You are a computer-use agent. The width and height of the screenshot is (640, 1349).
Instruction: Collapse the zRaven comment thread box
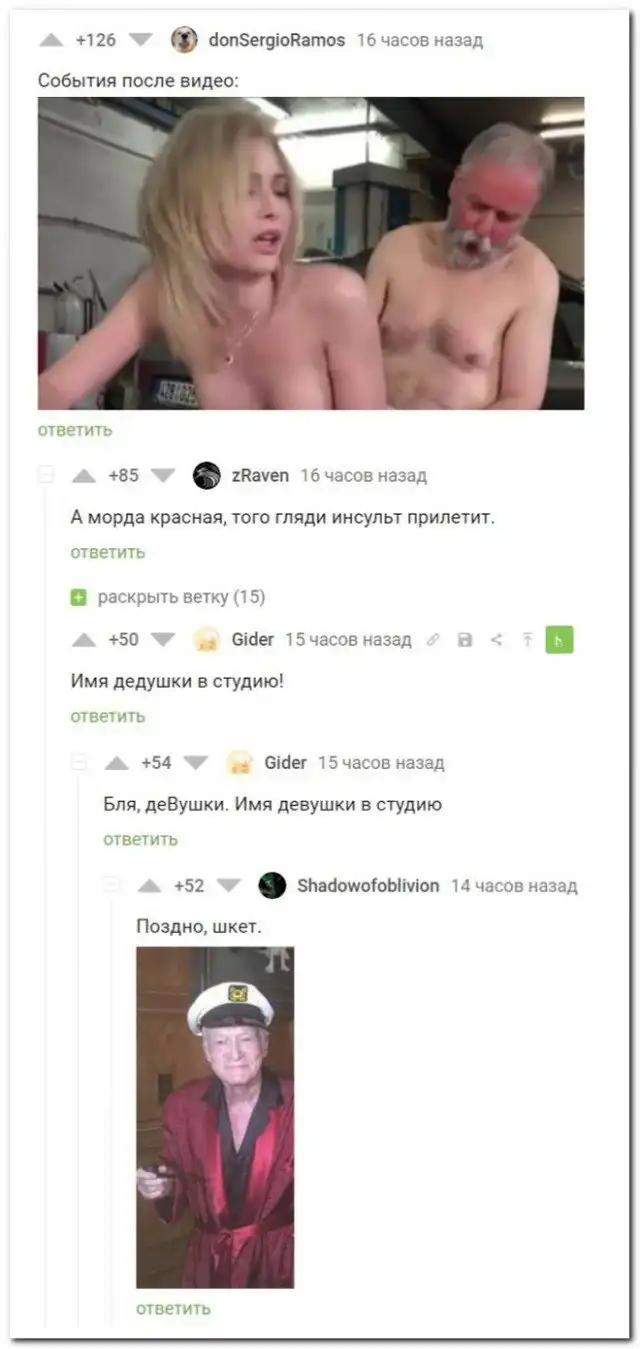pos(46,475)
